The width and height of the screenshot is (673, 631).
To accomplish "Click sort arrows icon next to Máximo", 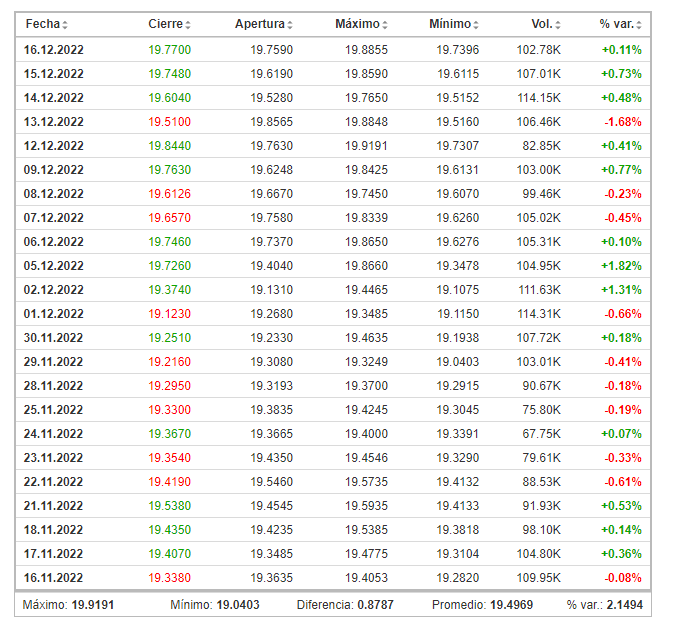I will [x=385, y=25].
